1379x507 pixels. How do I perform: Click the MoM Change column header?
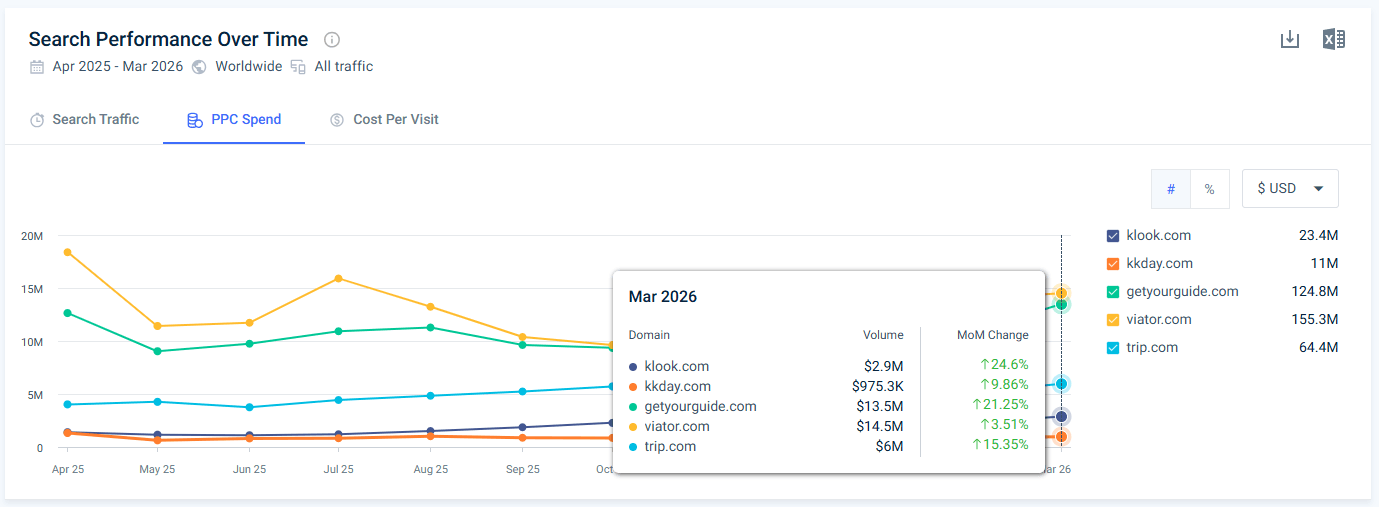[x=992, y=335]
